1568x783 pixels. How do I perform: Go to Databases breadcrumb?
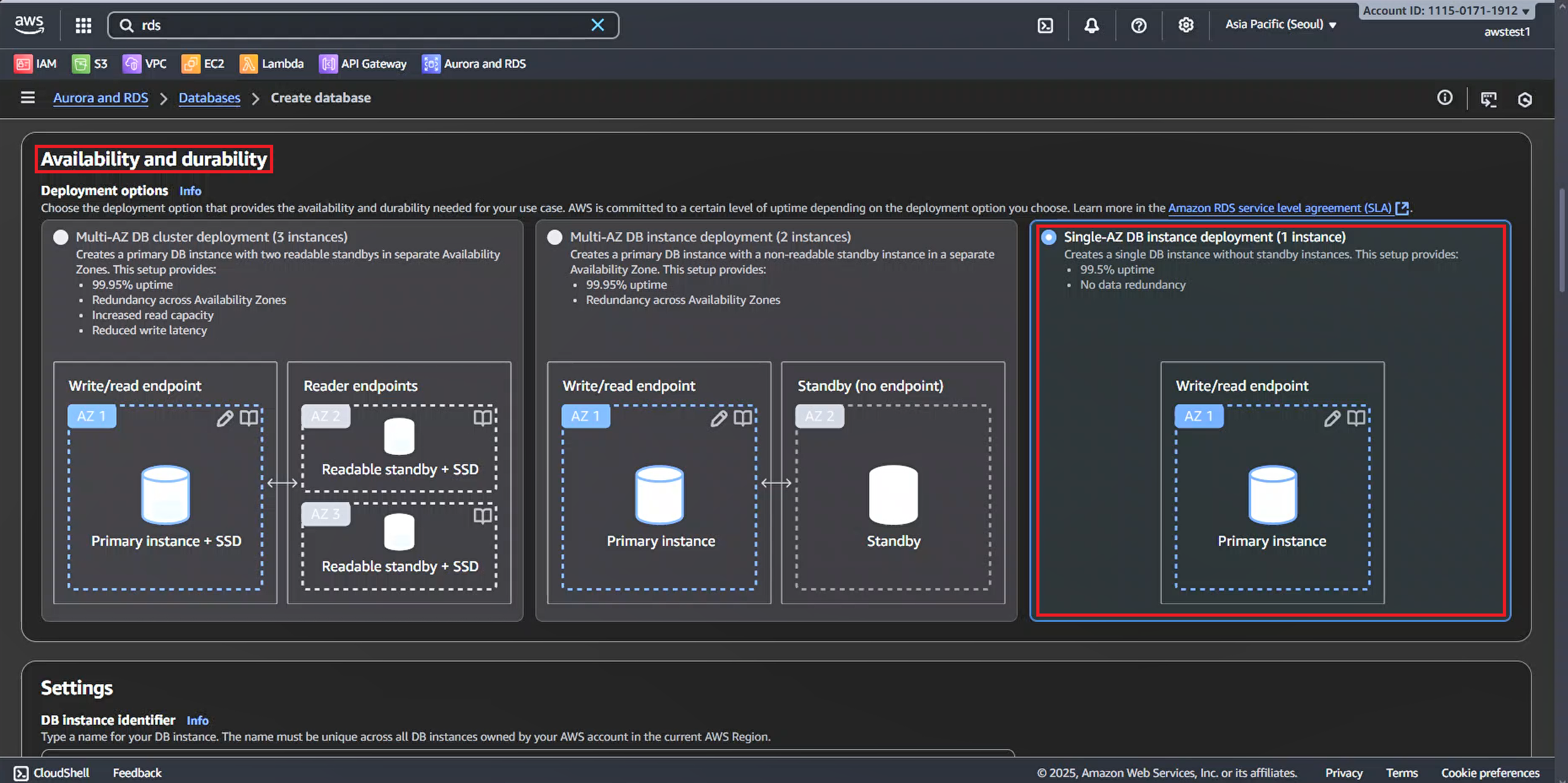coord(209,98)
